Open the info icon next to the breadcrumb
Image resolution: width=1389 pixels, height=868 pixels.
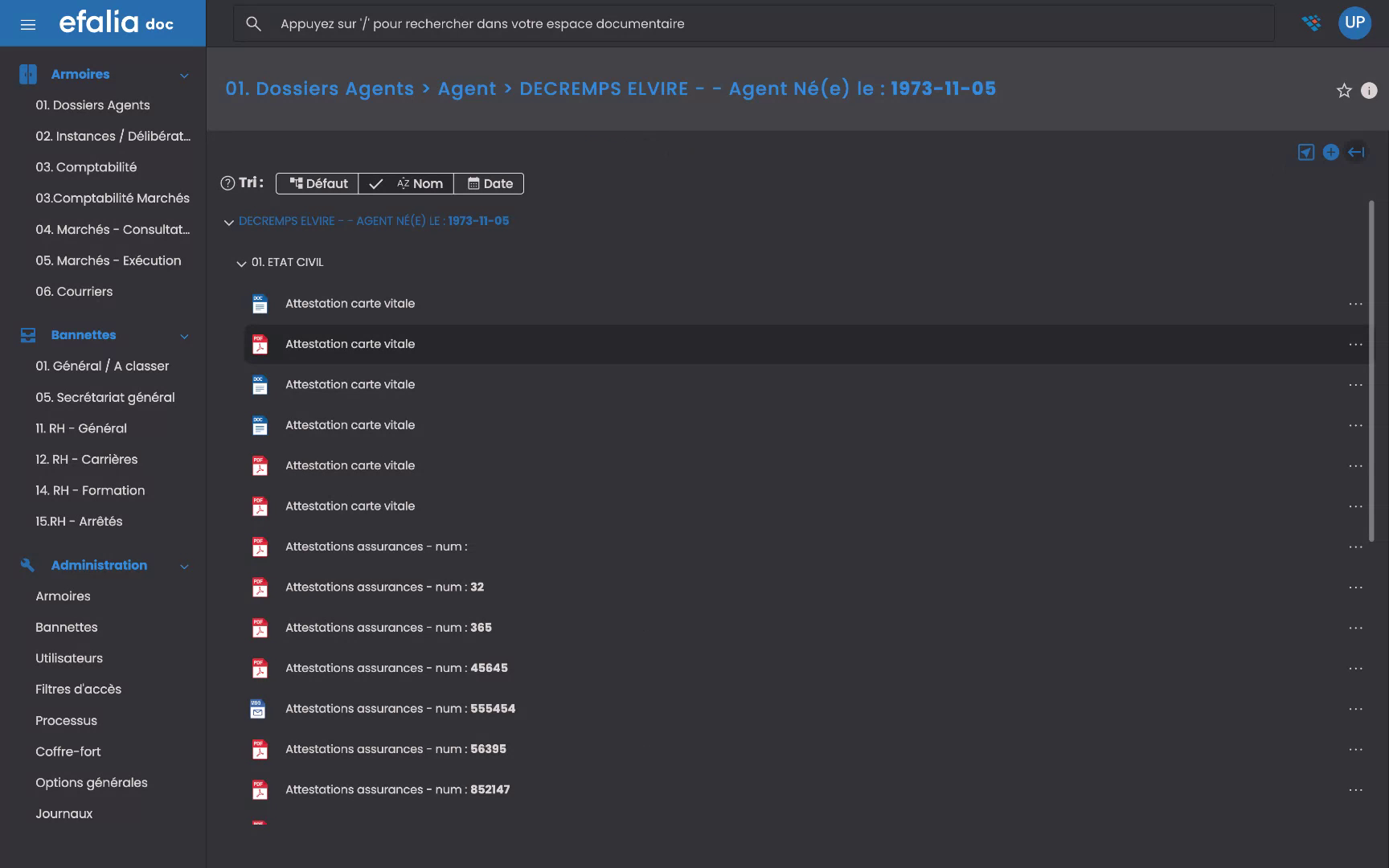(1368, 91)
